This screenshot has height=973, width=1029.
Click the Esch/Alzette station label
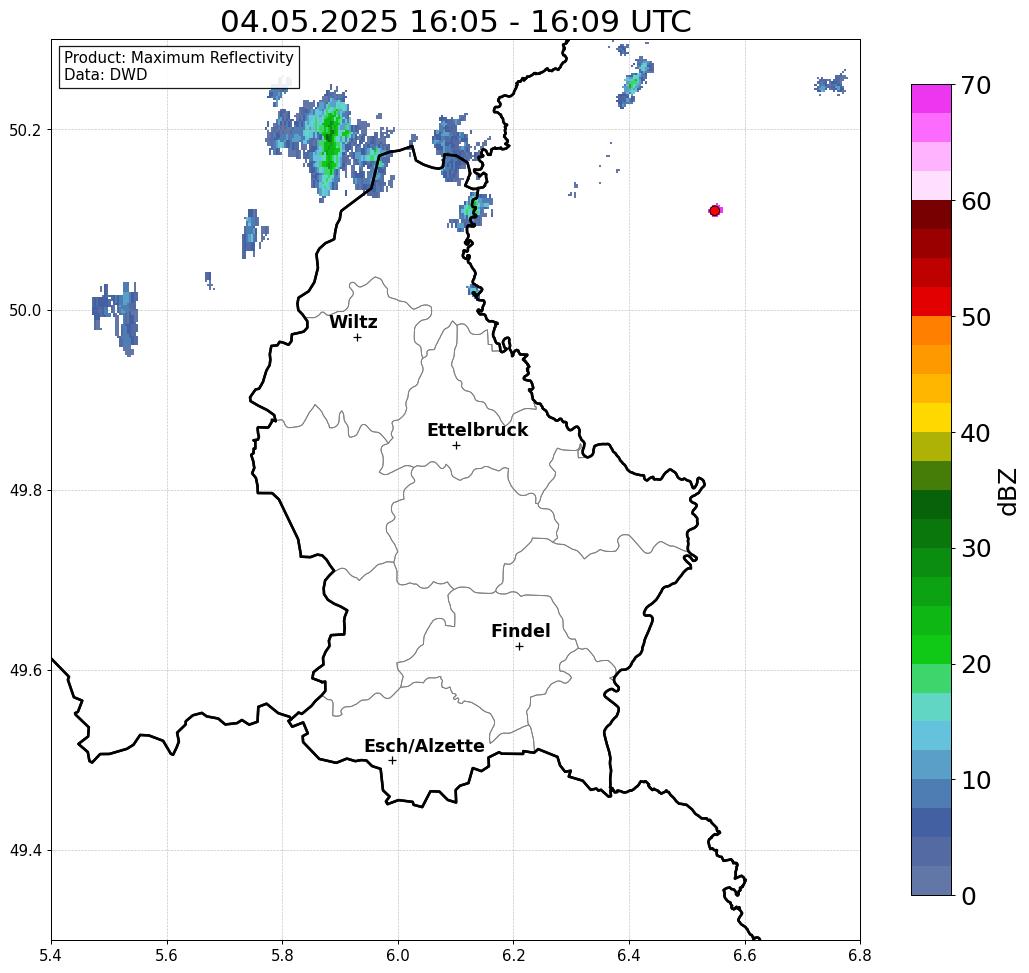click(x=424, y=746)
